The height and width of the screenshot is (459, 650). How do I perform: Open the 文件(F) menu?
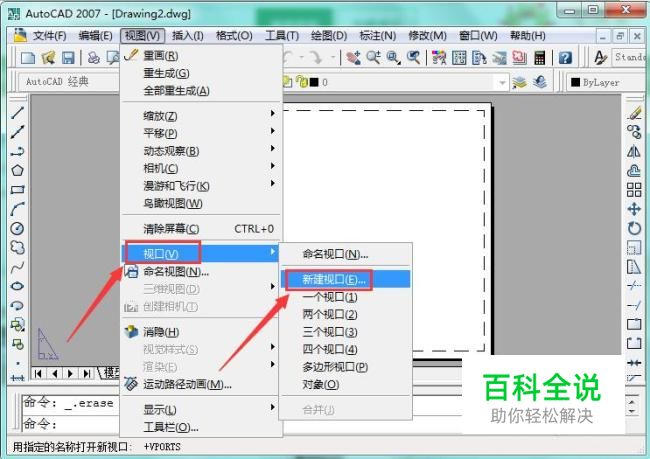pos(49,36)
